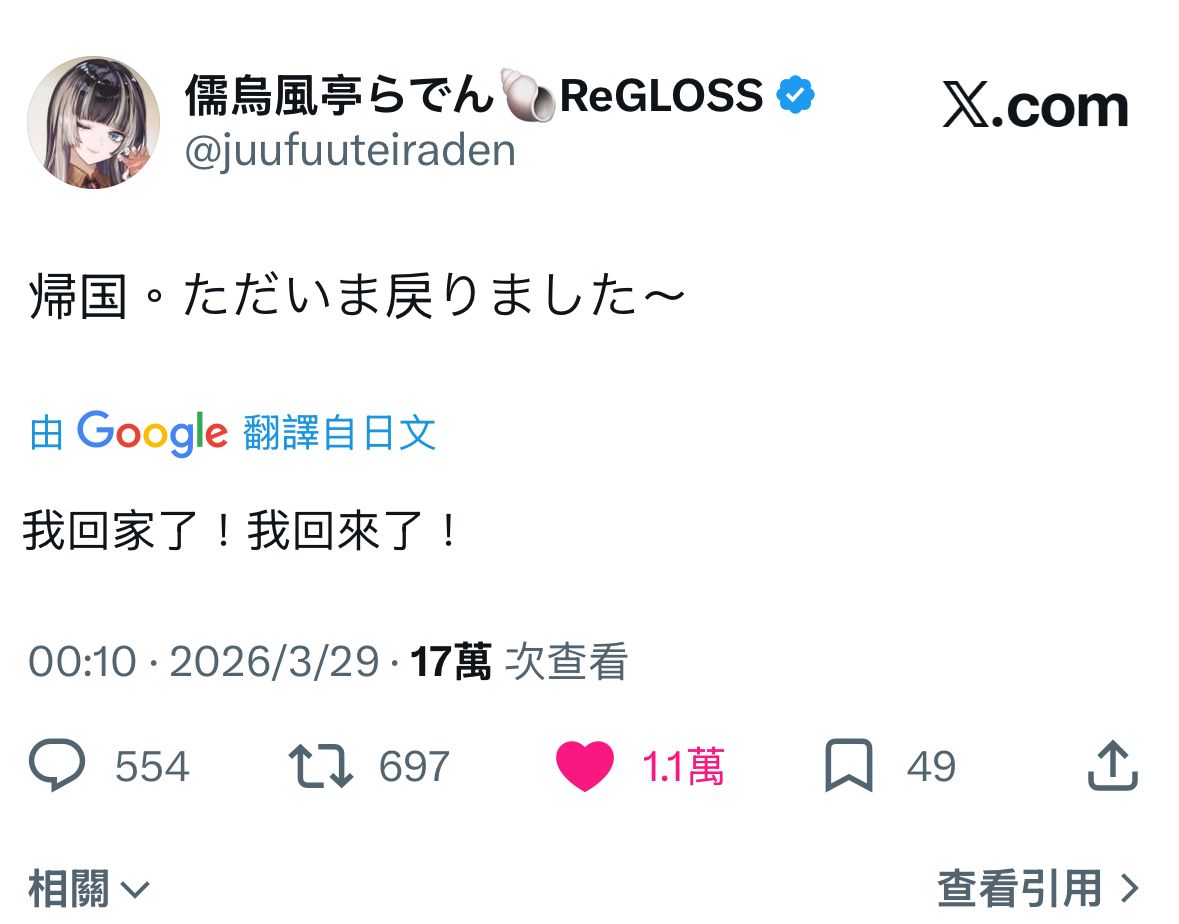1179x924 pixels.
Task: Toggle the bookmark icon on the post
Action: (x=848, y=766)
